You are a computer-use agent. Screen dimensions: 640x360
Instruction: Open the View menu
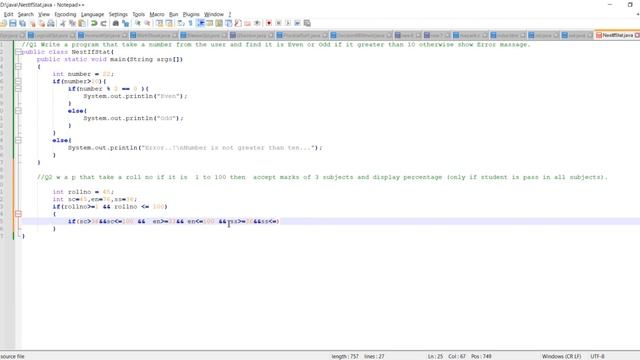(x=44, y=14)
